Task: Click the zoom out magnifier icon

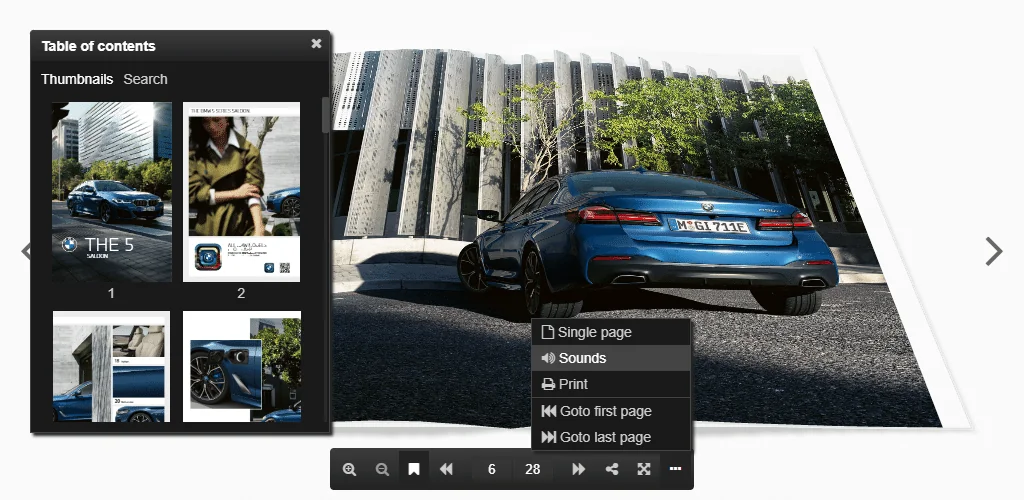Action: [x=382, y=469]
